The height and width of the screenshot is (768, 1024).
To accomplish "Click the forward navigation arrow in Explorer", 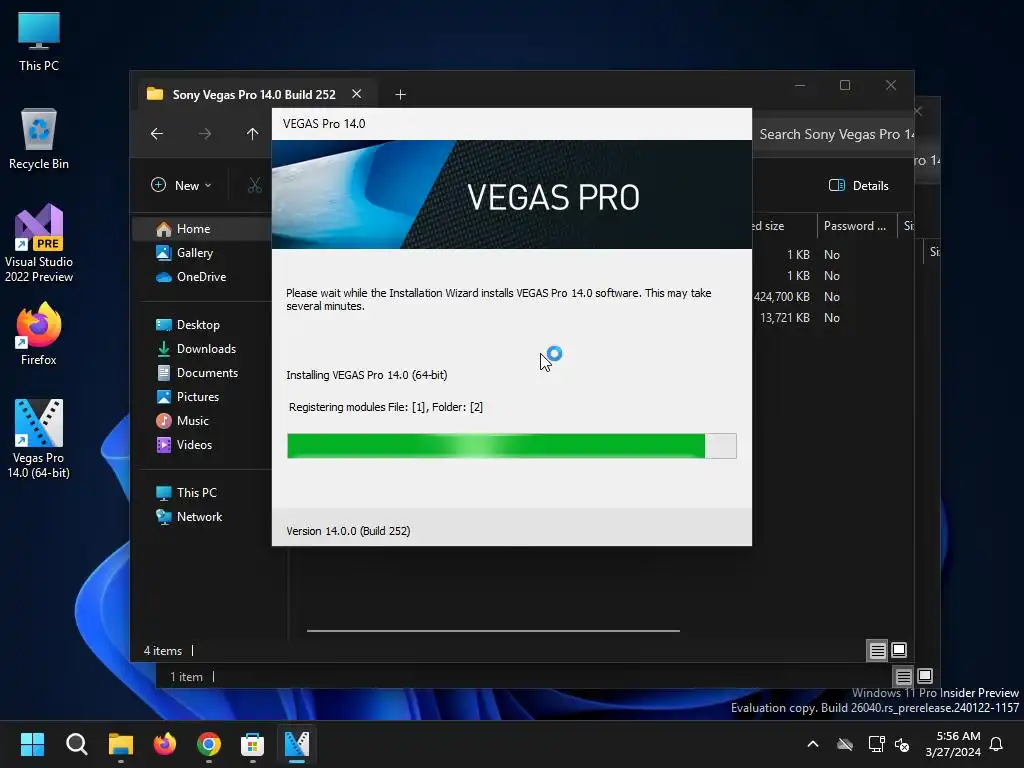I will (205, 134).
